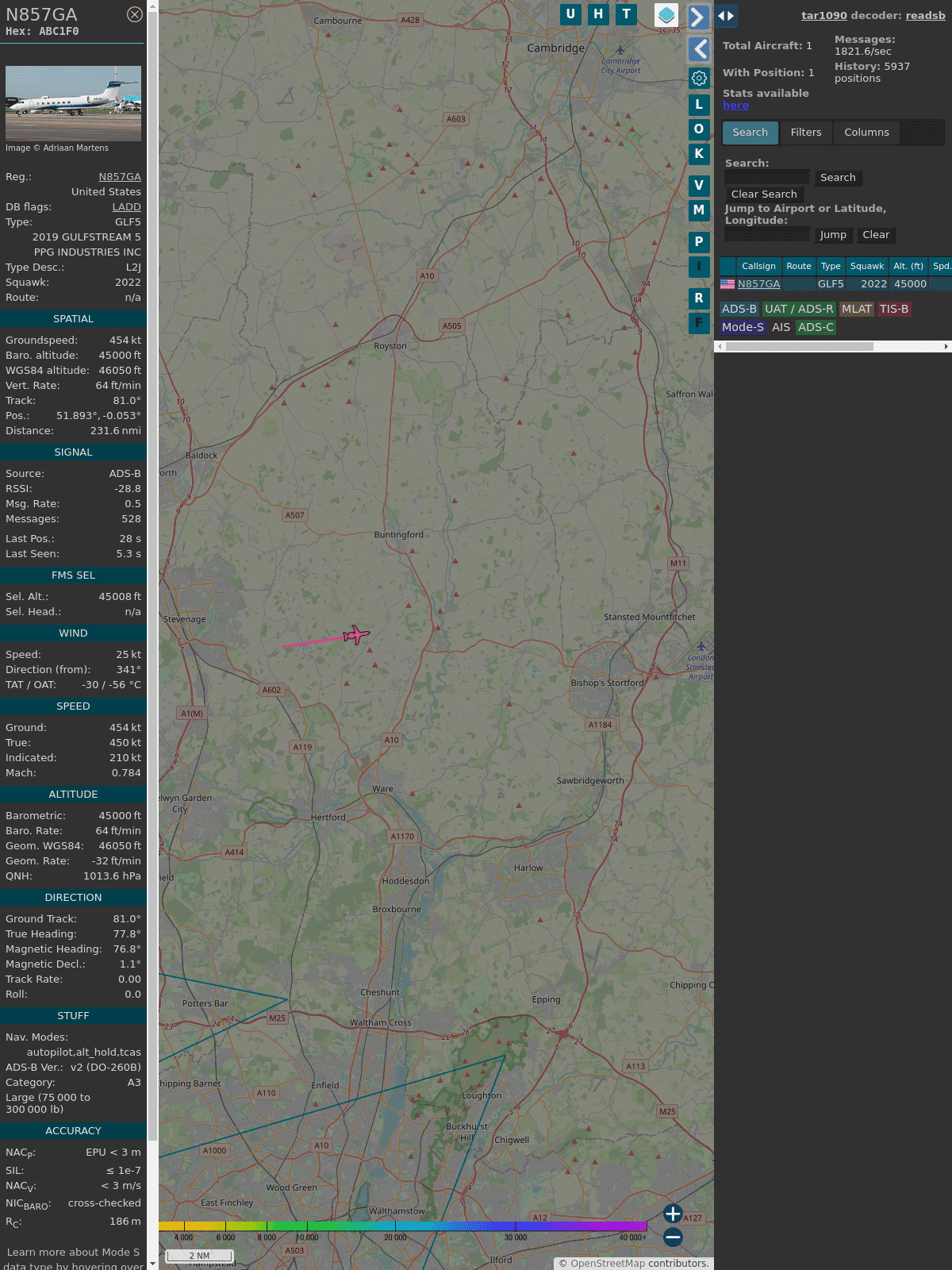Close the N857GA aircraft info panel
This screenshot has width=952, height=1270.
(x=135, y=14)
